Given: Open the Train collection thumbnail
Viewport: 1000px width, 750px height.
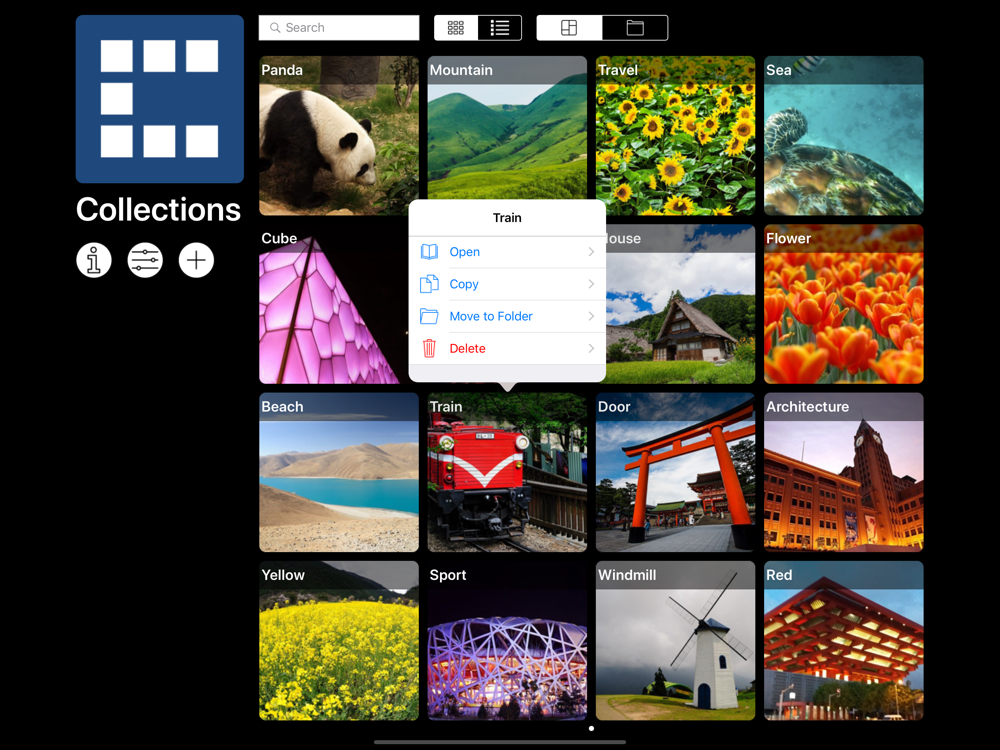Looking at the screenshot, I should (x=507, y=473).
